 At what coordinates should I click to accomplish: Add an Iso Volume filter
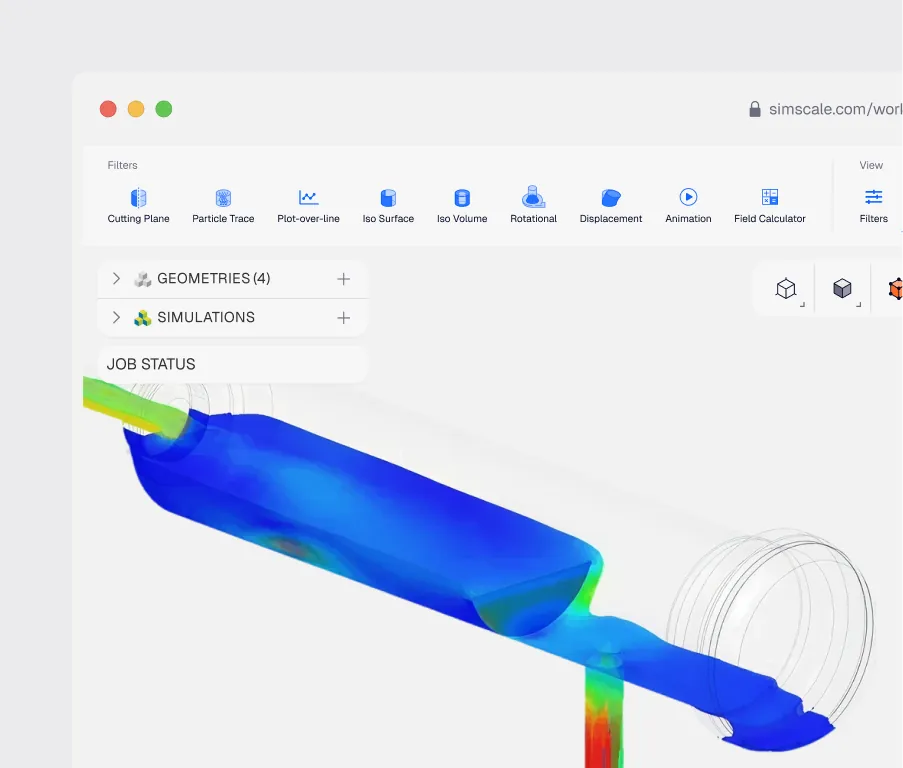462,206
